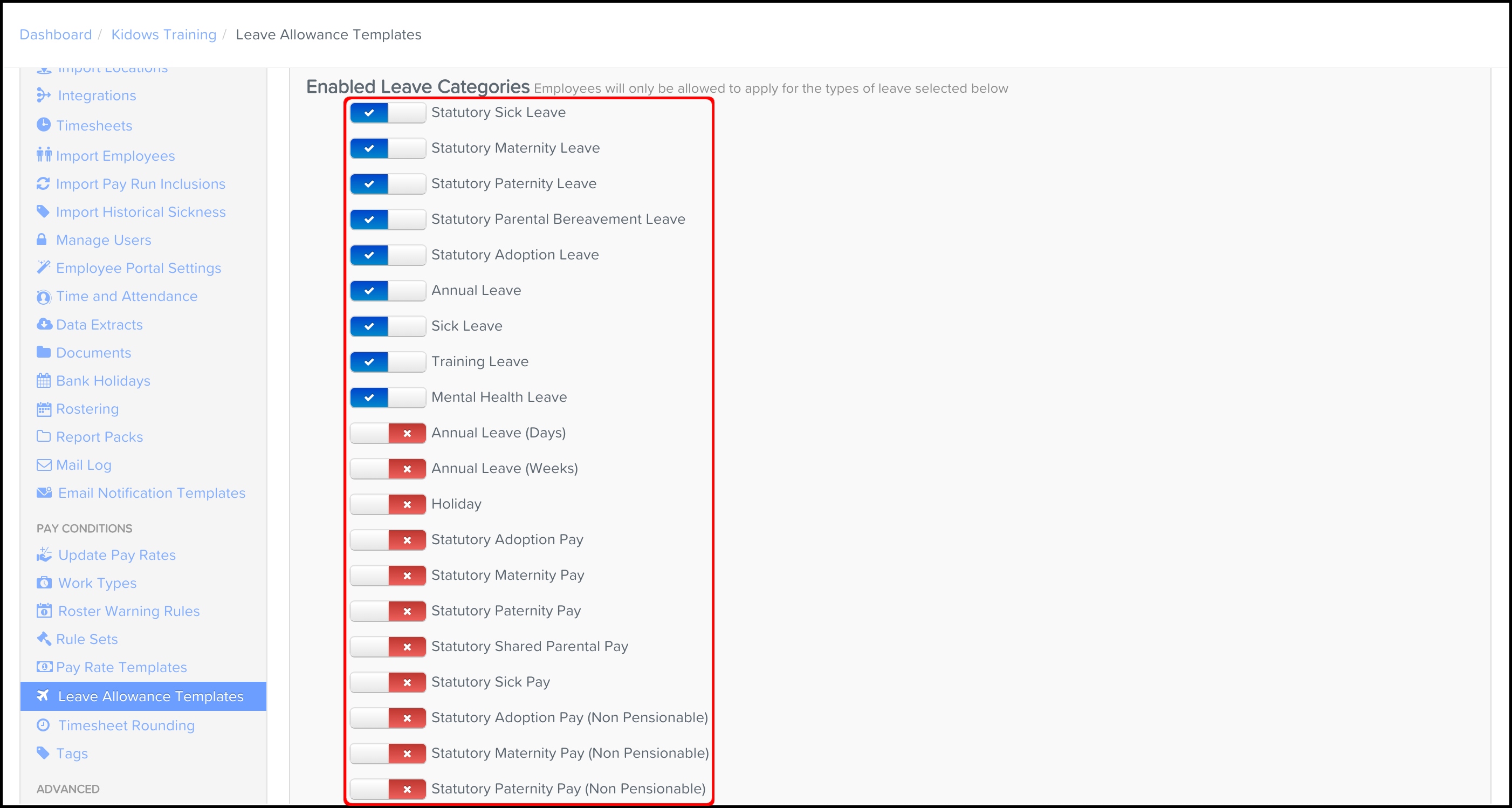Disable the Training Leave toggle
1512x808 pixels.
(387, 362)
